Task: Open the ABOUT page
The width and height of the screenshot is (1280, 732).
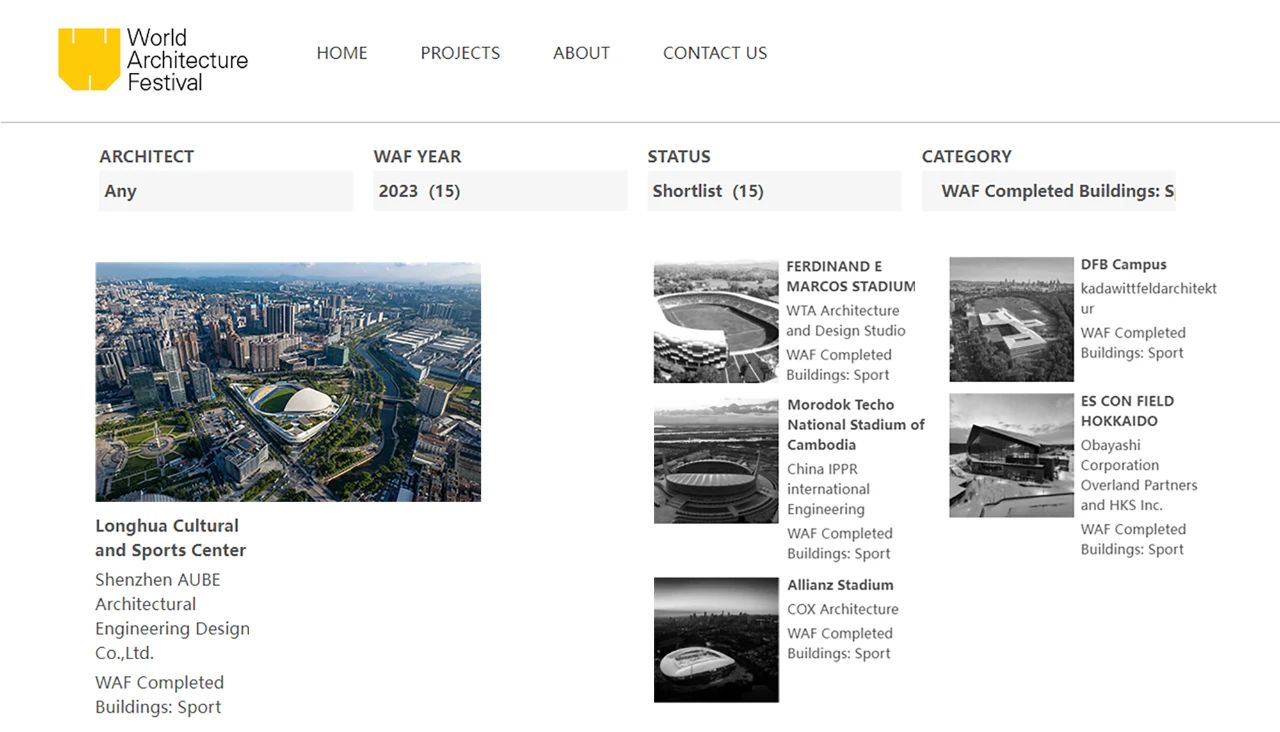Action: point(581,53)
